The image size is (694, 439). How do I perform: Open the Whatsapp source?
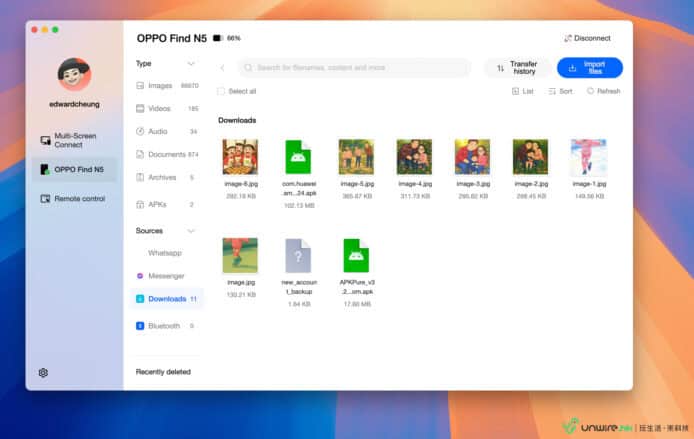click(167, 253)
